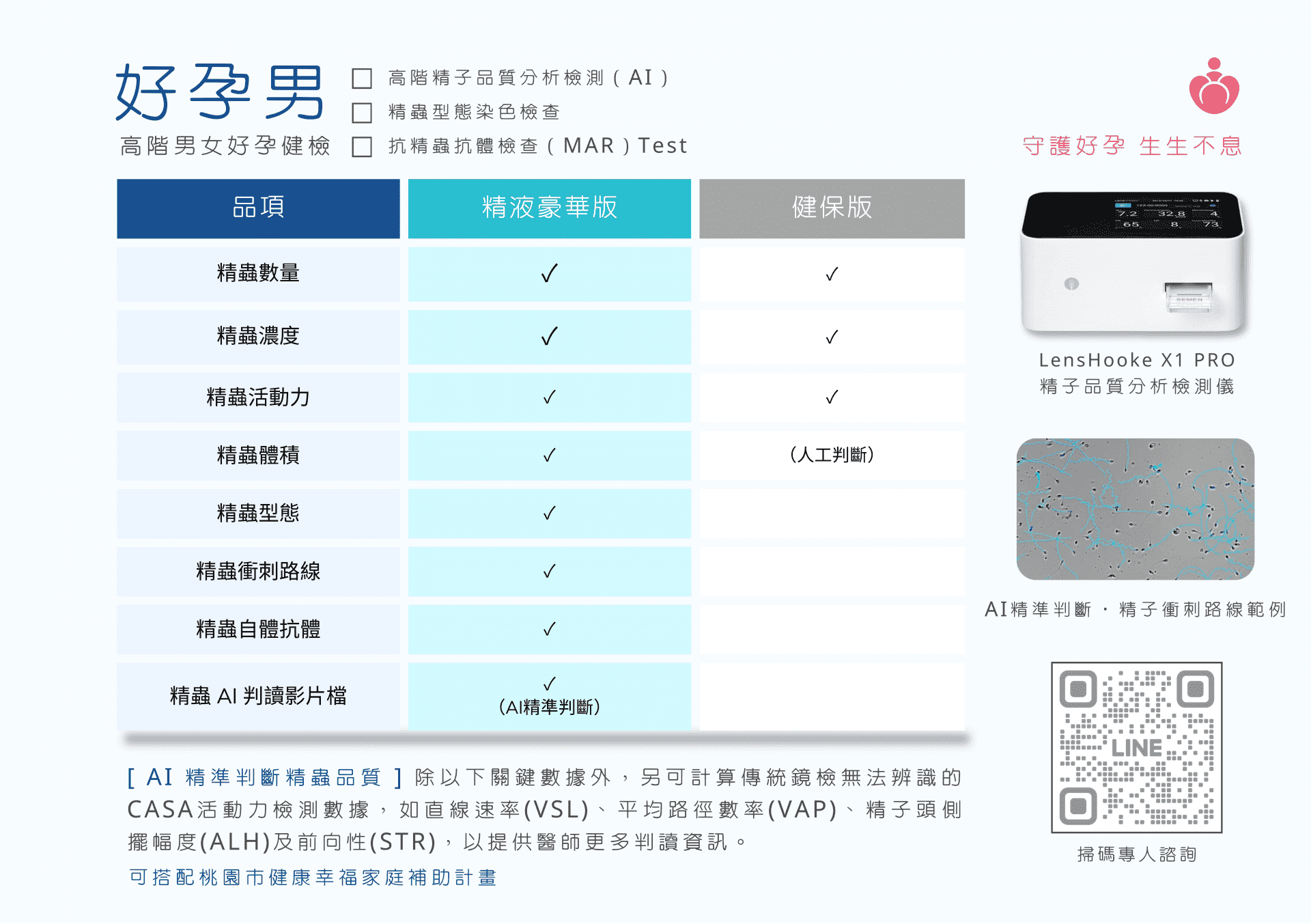
Task: Tick the 抗精蟲抗體檢查 (MAR) Test checkbox
Action: (362, 147)
